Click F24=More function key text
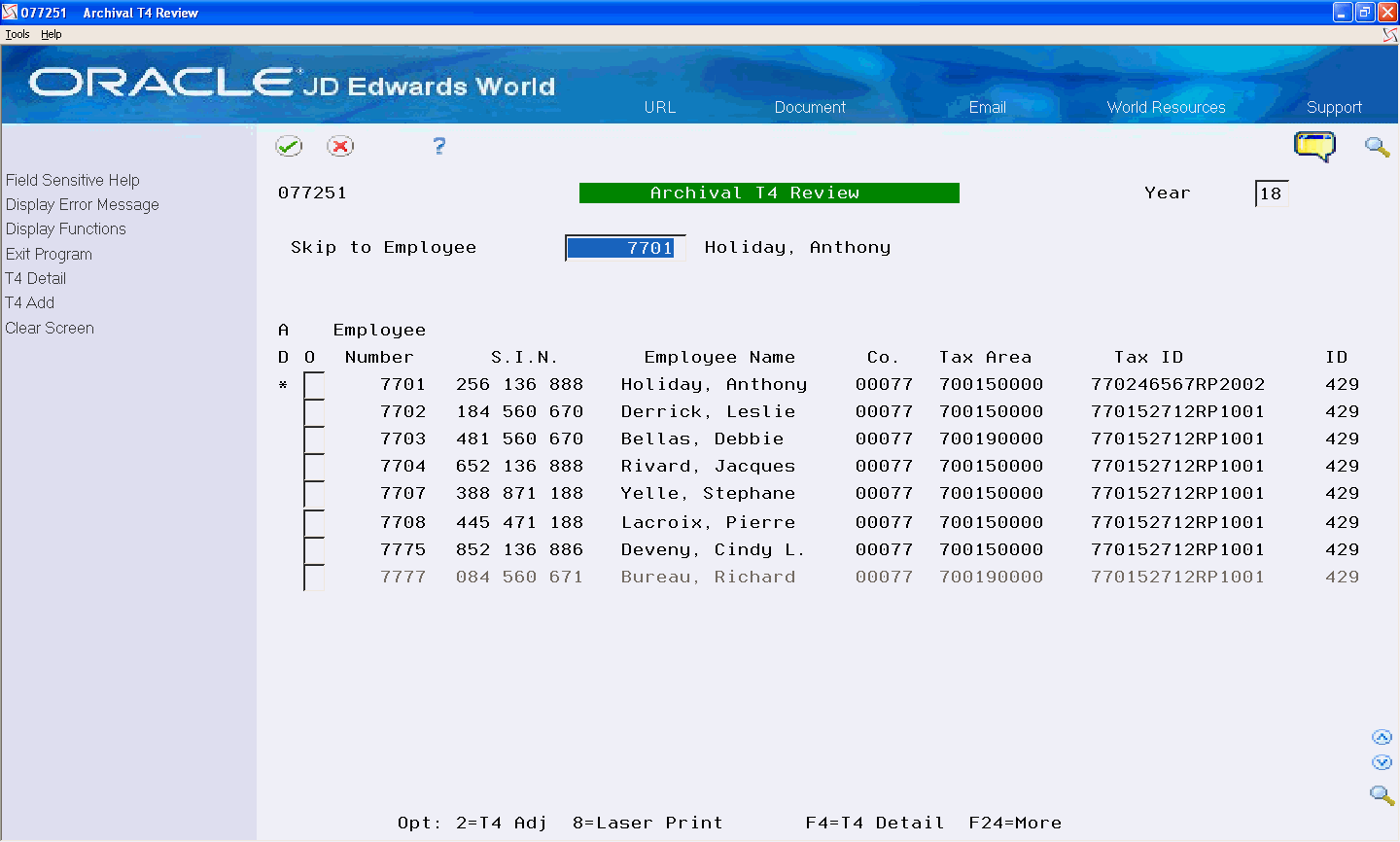 pos(1015,824)
